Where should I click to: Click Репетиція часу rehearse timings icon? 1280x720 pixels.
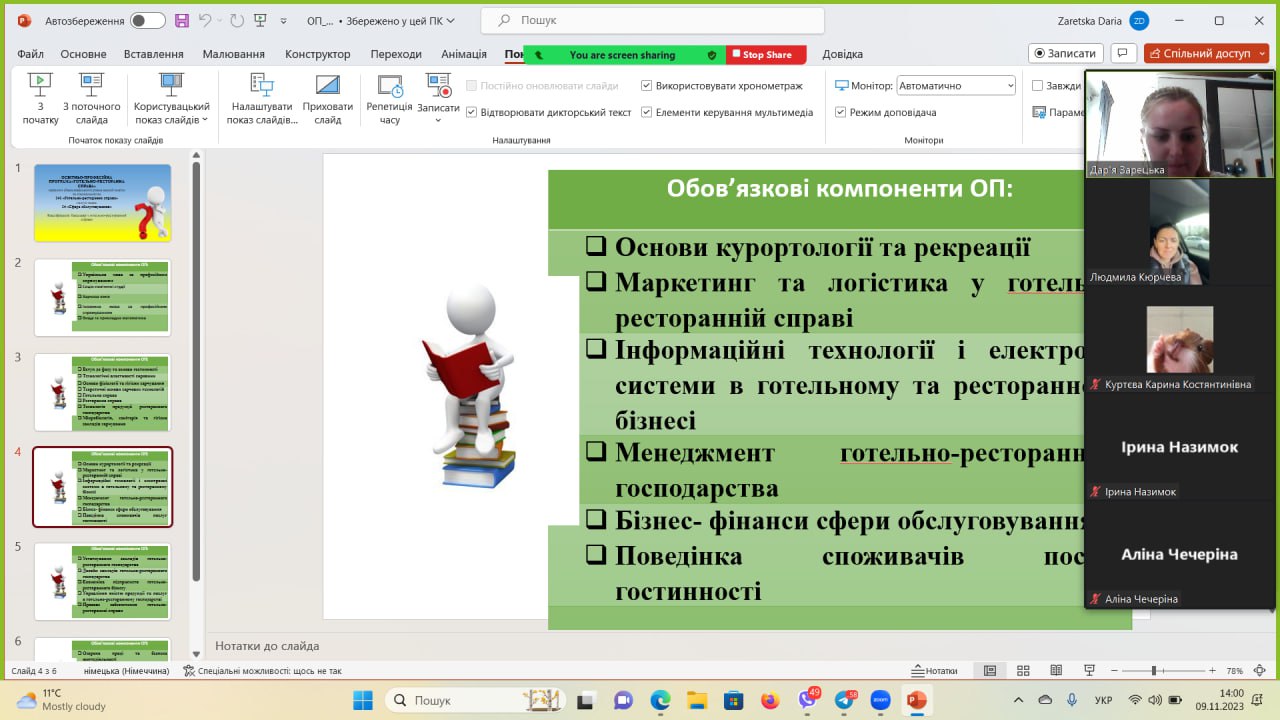click(x=389, y=98)
